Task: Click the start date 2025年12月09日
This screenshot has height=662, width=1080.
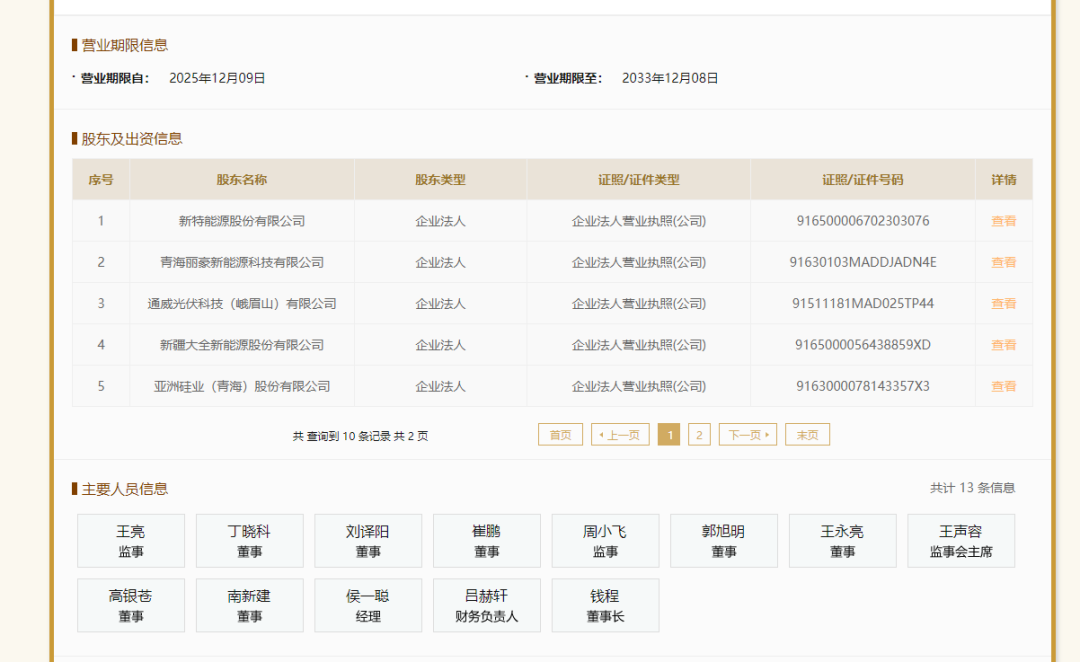Action: click(217, 79)
